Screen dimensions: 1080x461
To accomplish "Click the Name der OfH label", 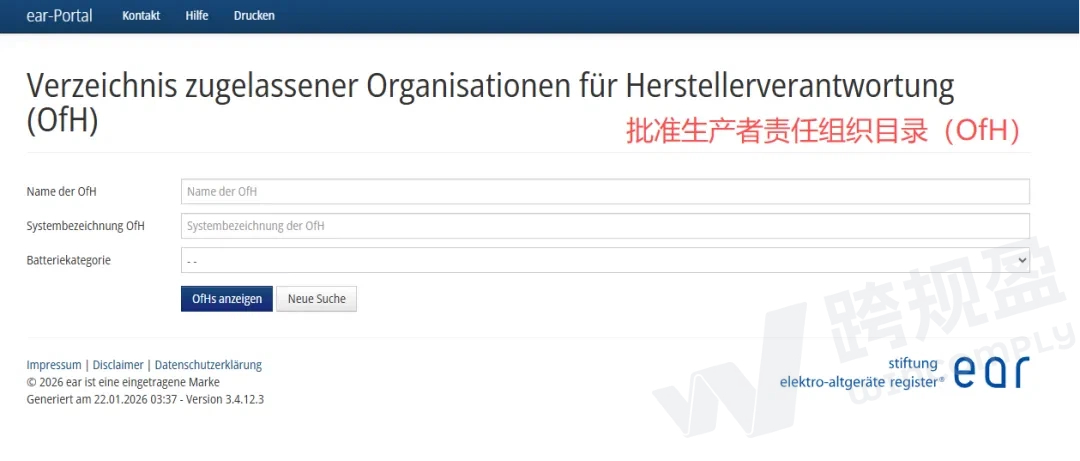I will tap(62, 192).
